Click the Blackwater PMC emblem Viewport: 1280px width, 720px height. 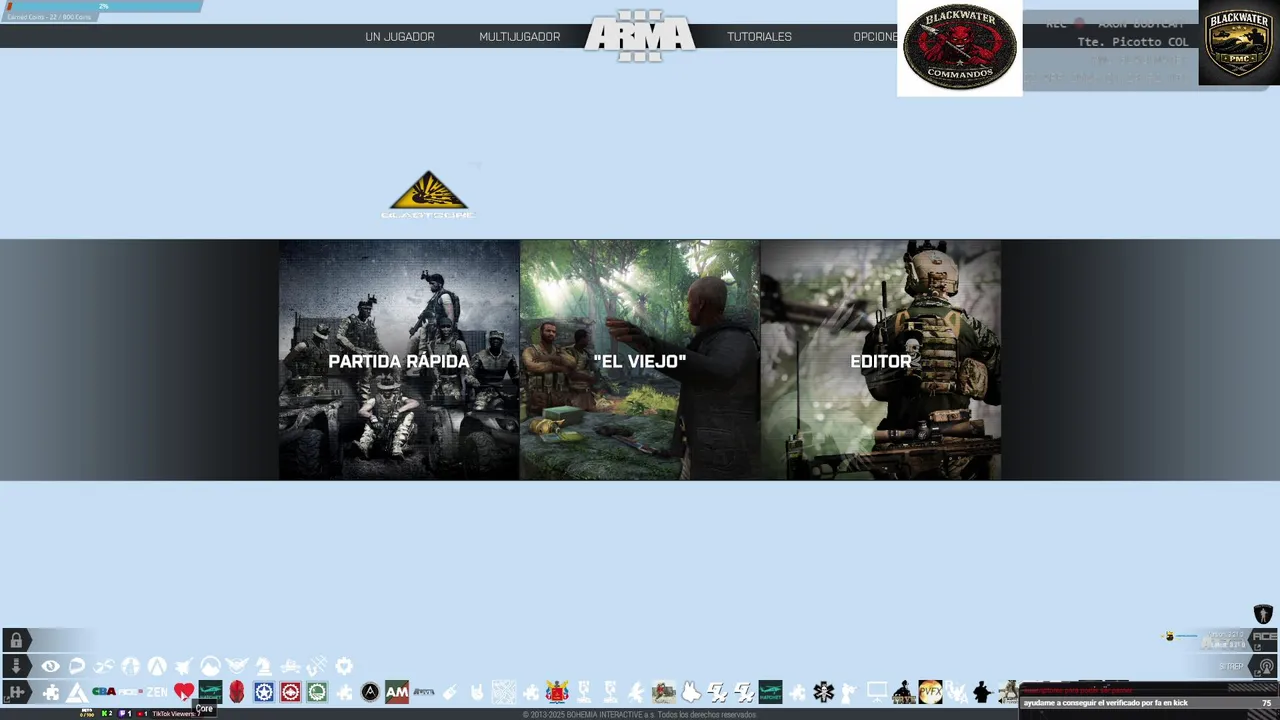point(1239,43)
